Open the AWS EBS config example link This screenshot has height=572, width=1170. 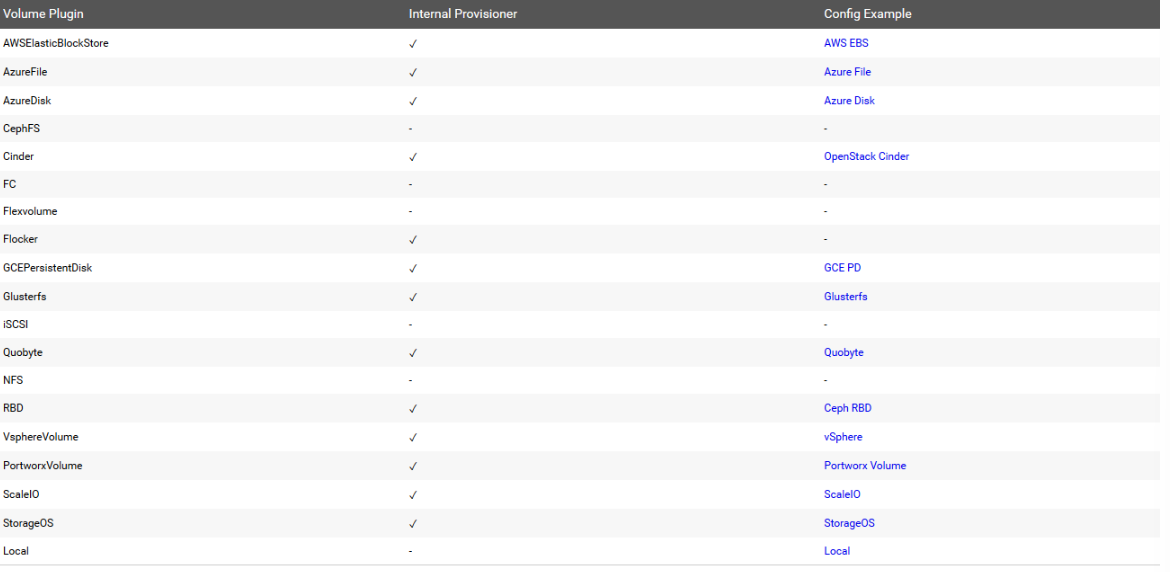click(846, 43)
